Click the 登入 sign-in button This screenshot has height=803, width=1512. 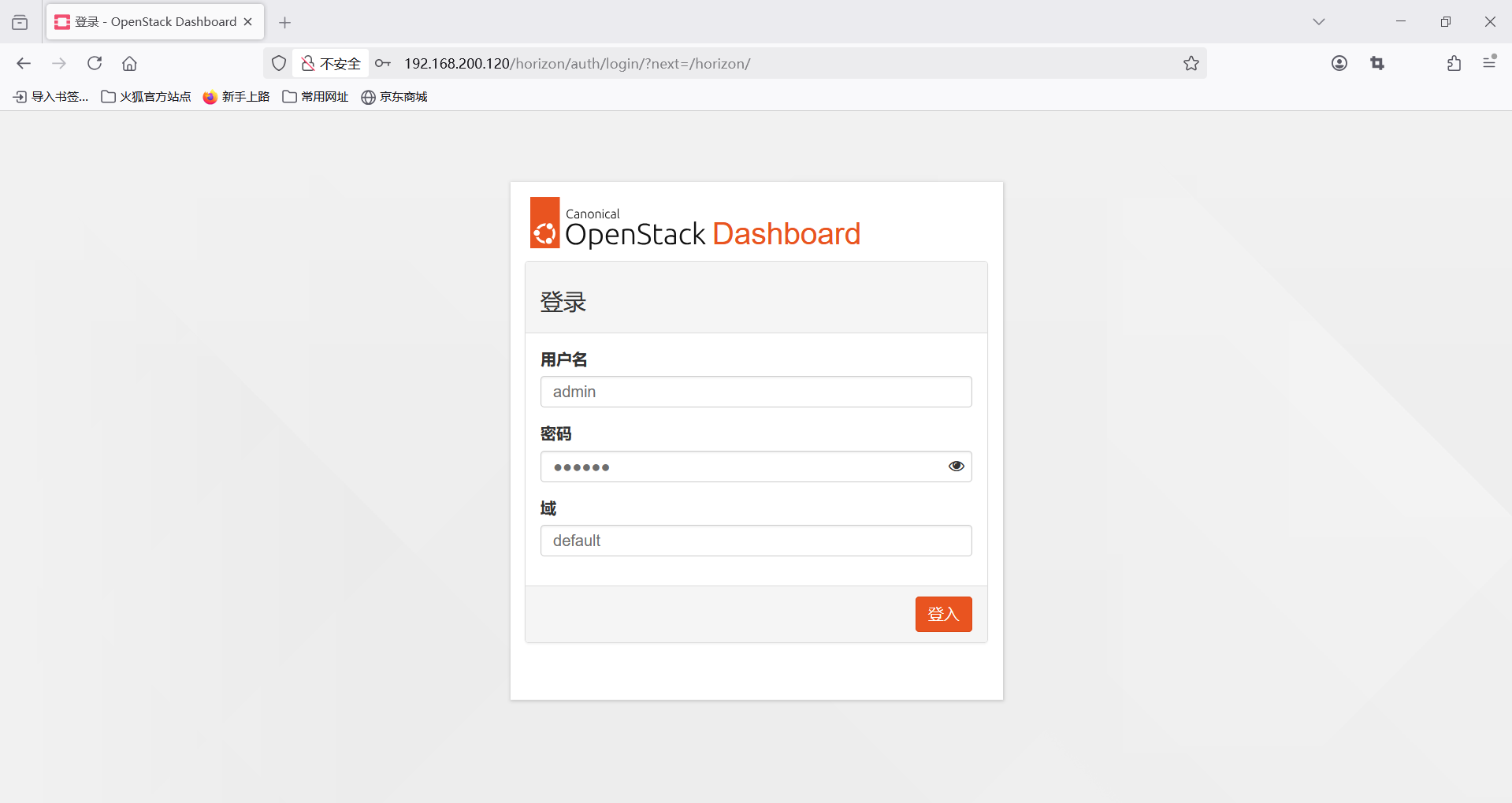[944, 614]
